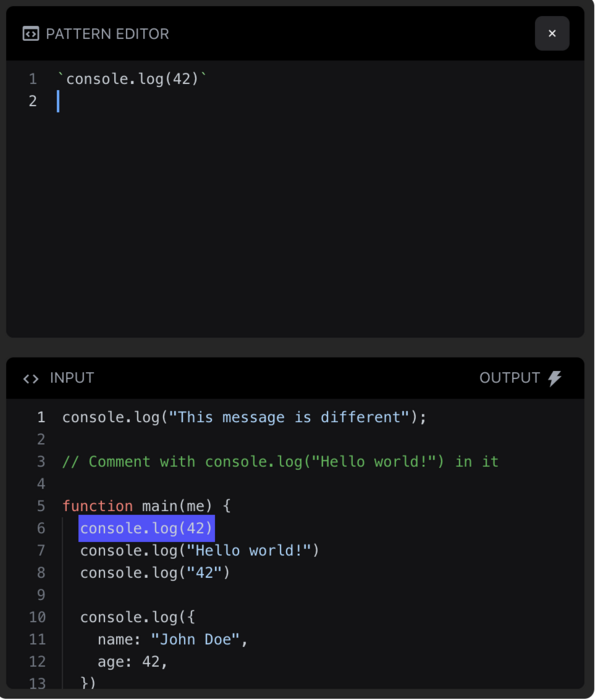Click the function main(me) line

pyautogui.click(x=146, y=506)
